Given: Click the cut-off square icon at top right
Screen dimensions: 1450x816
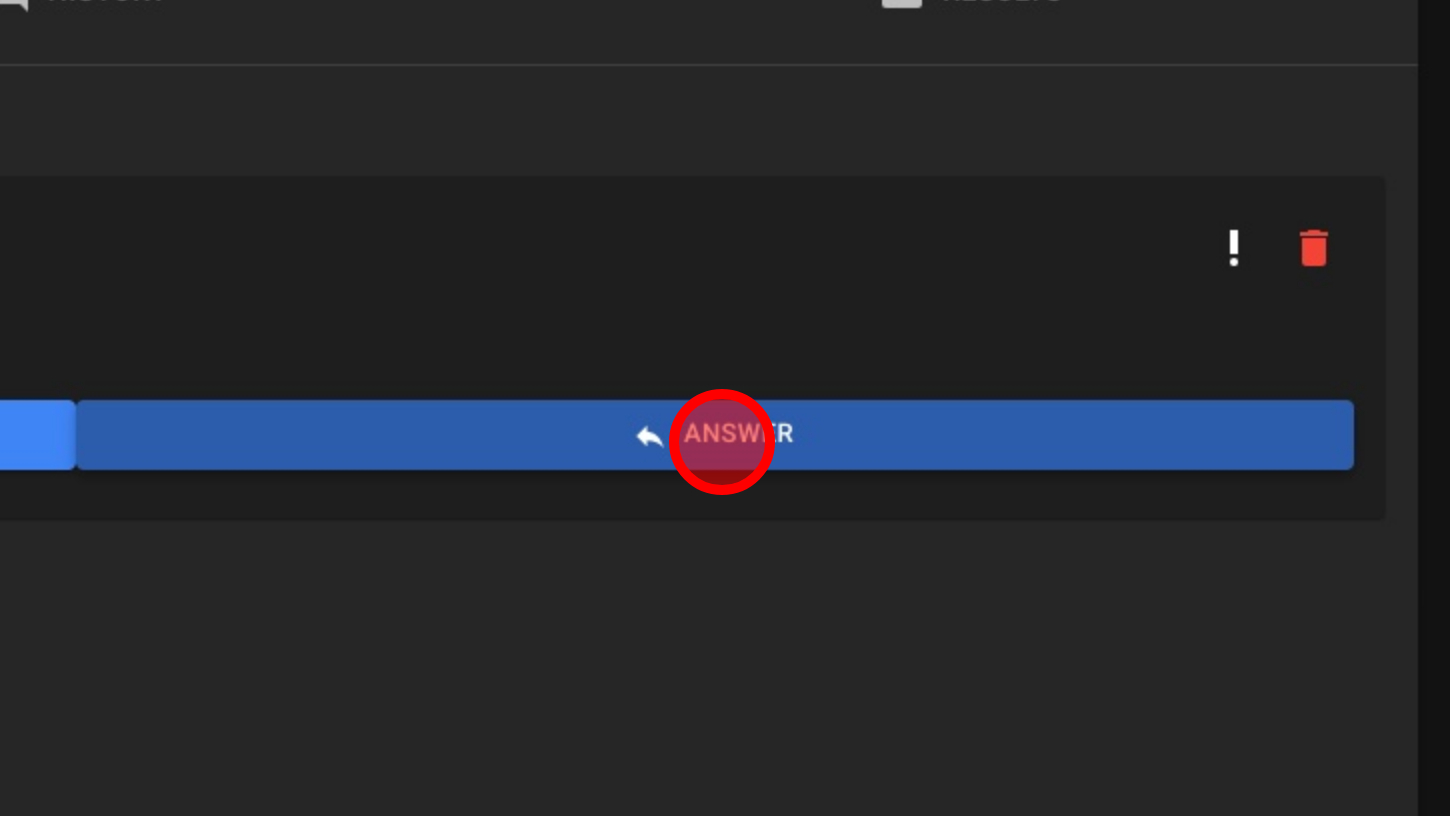Looking at the screenshot, I should click(901, 3).
